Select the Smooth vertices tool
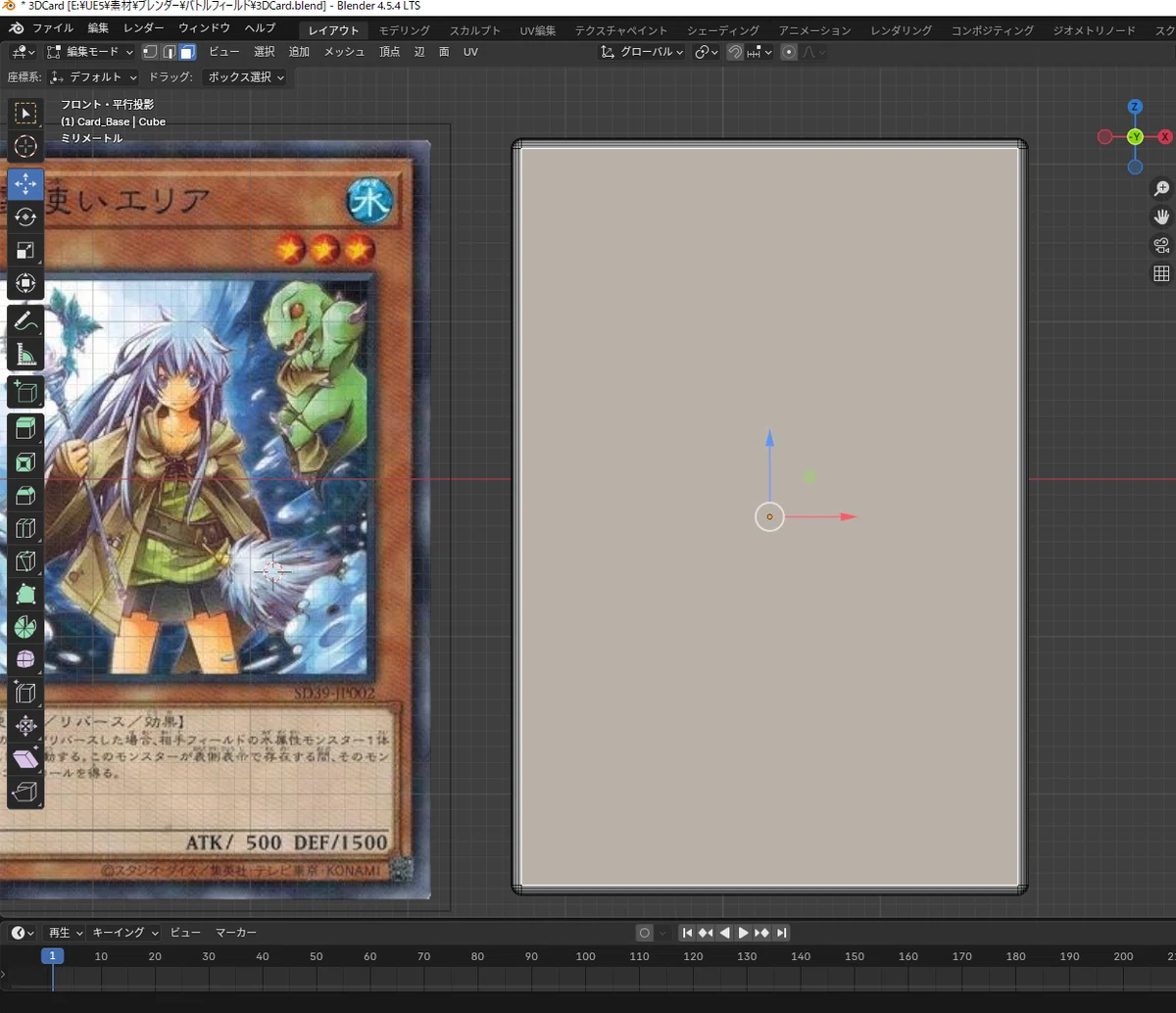1176x1013 pixels. coord(25,660)
